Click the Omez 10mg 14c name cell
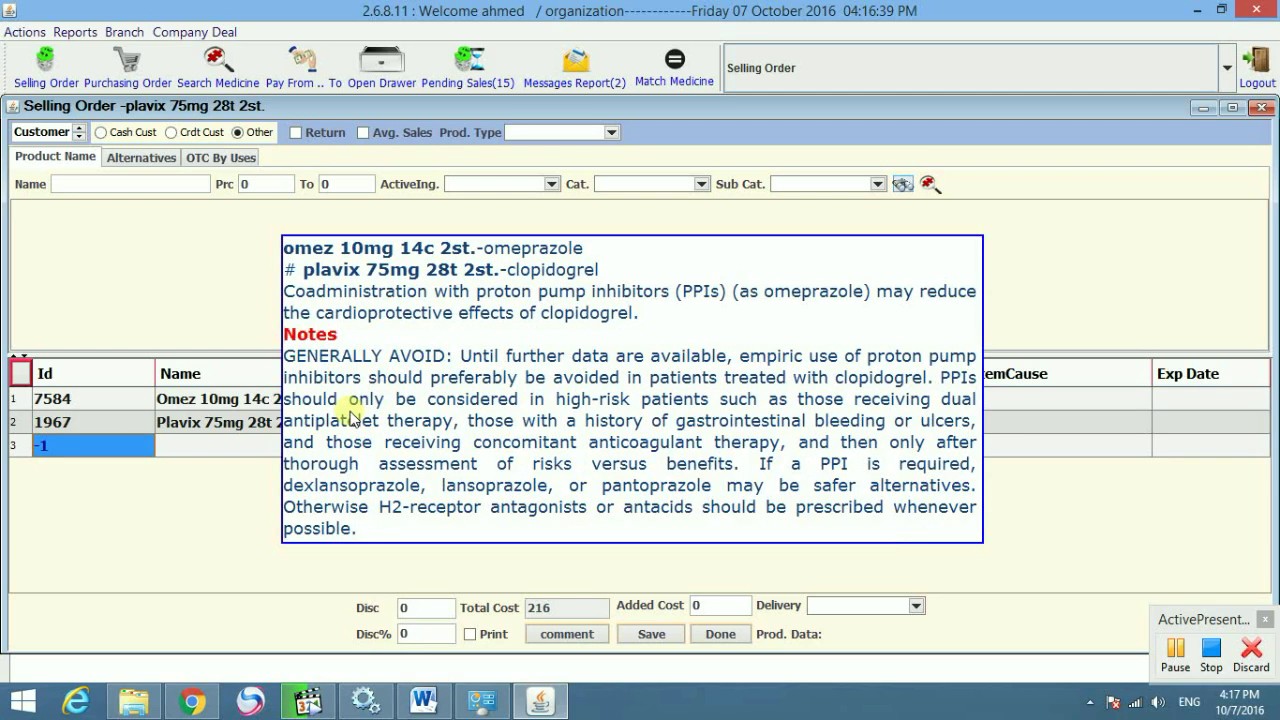 tap(218, 398)
